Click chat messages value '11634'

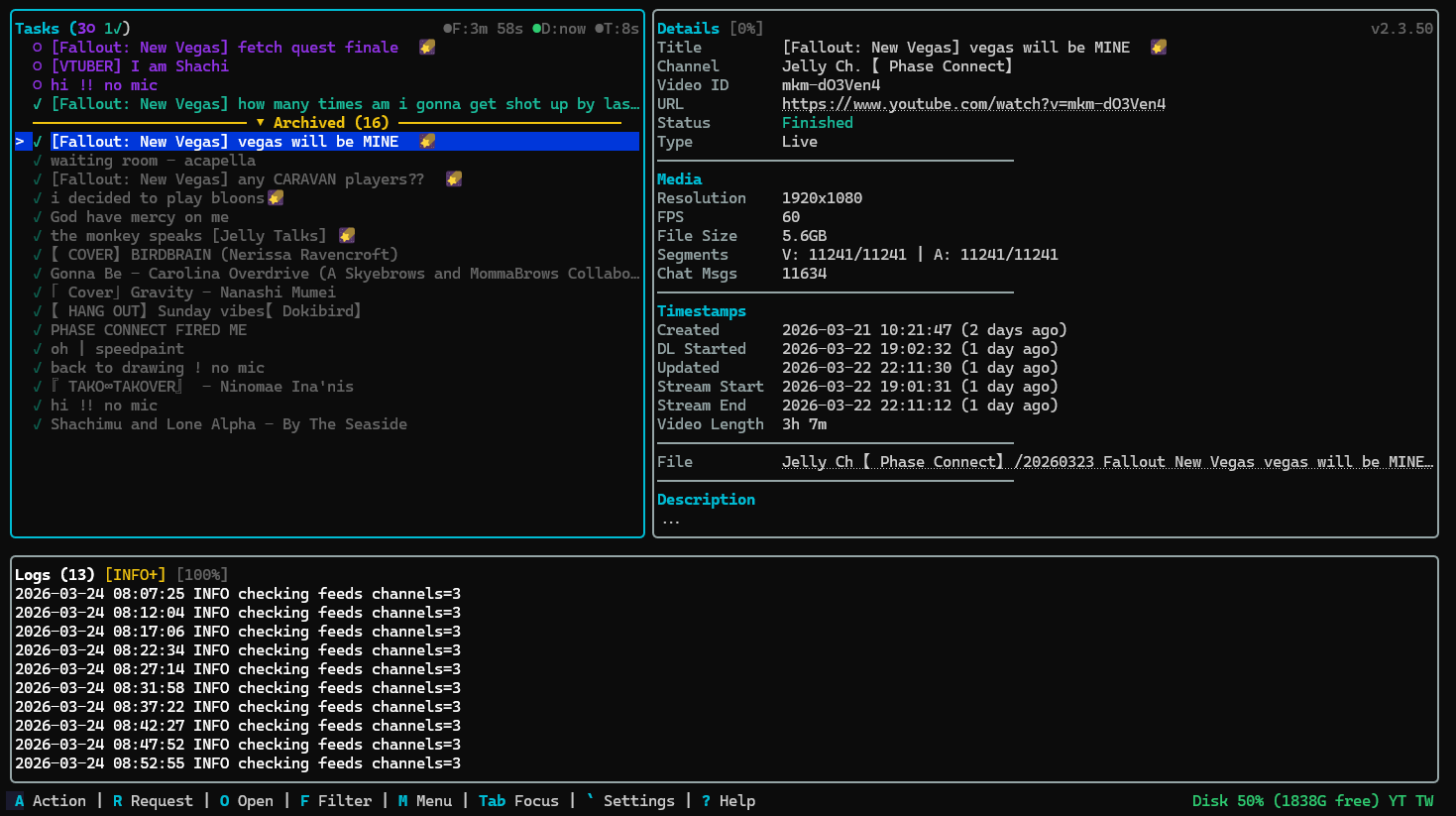click(804, 274)
